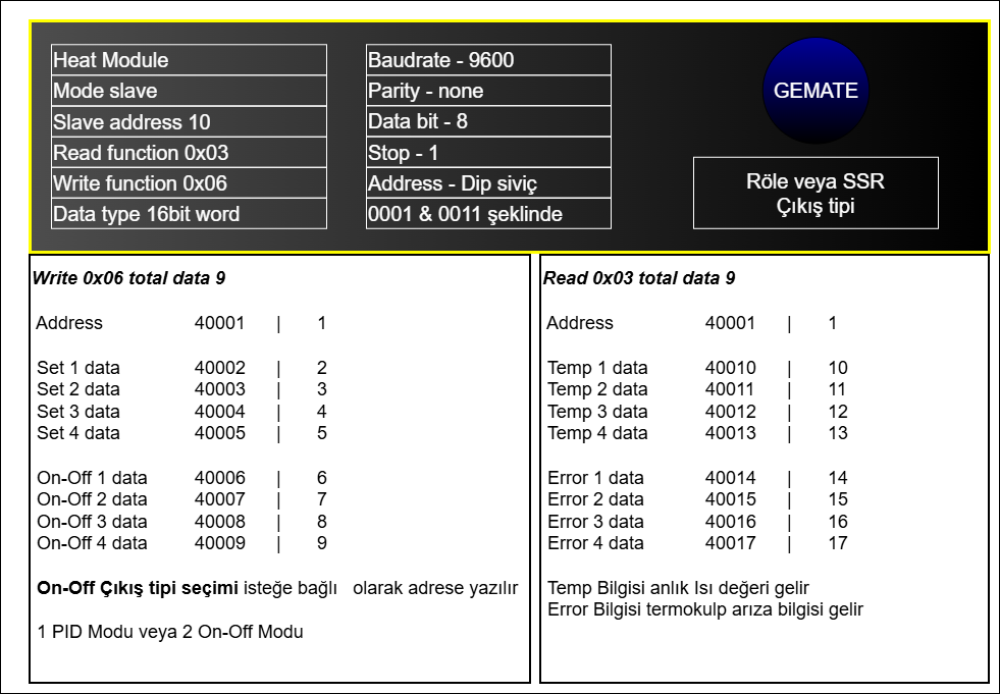
Task: Select the Data bit - 8 field
Action: click(488, 123)
